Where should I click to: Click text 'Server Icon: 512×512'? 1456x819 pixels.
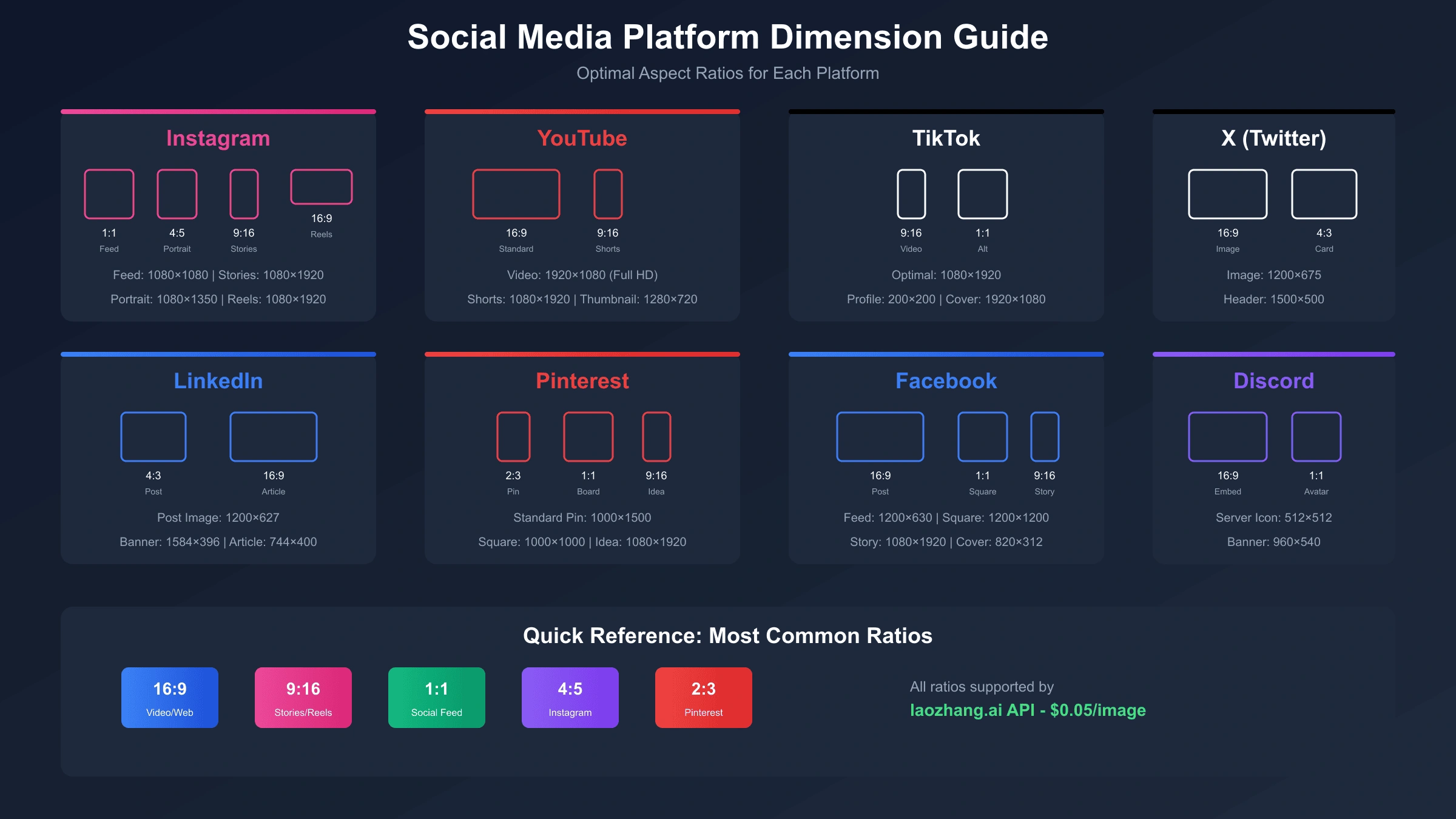(1274, 517)
